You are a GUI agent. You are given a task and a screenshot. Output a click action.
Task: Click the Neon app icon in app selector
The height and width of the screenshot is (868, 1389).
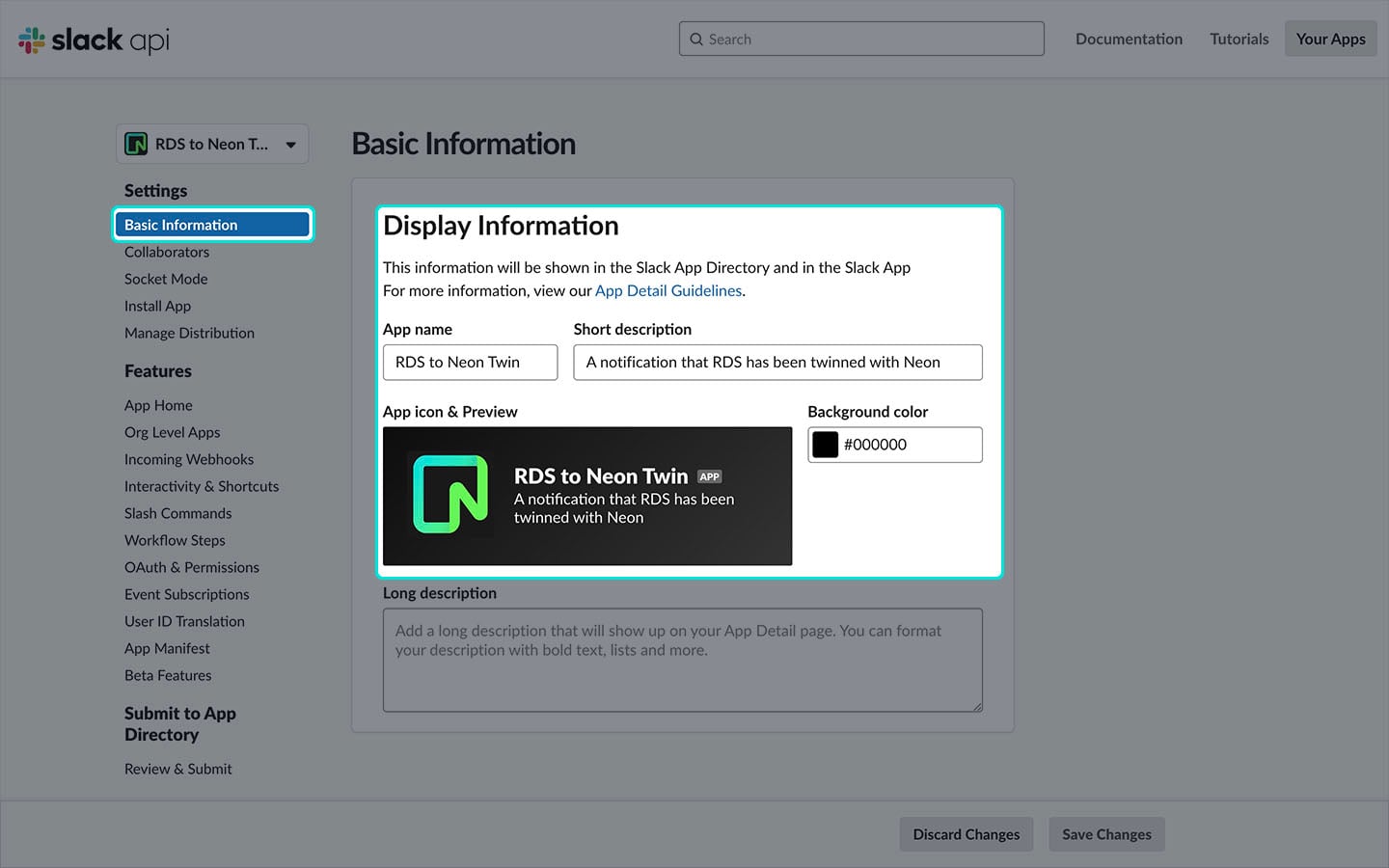click(137, 145)
